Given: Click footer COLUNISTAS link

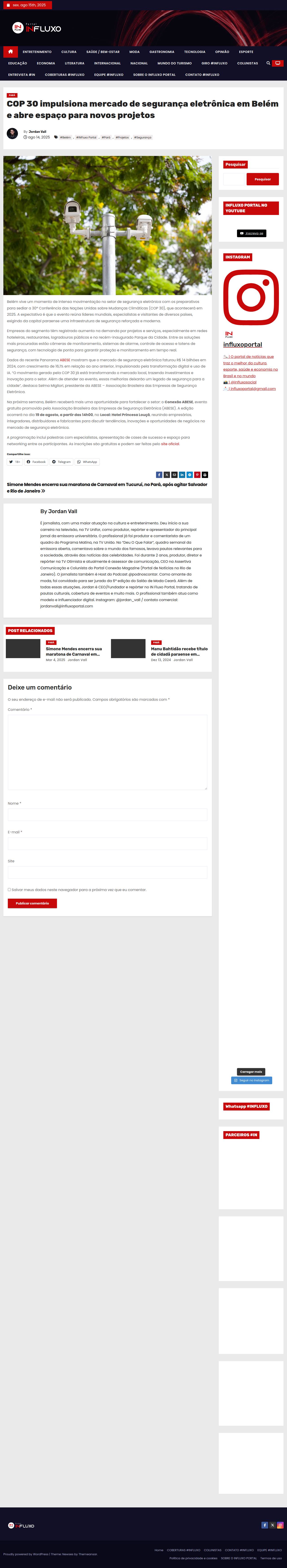Looking at the screenshot, I should point(213,1550).
